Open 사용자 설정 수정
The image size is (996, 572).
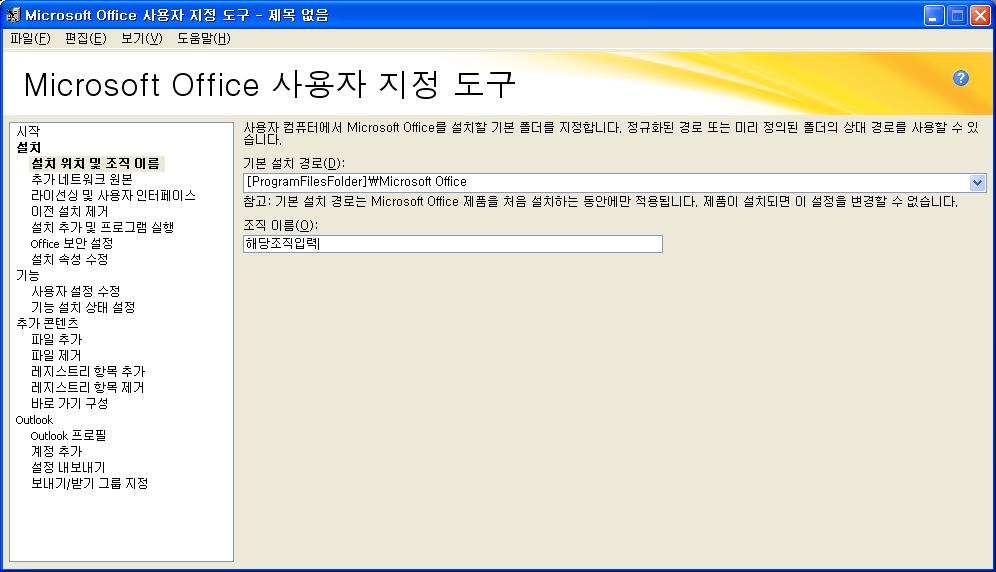[x=76, y=291]
